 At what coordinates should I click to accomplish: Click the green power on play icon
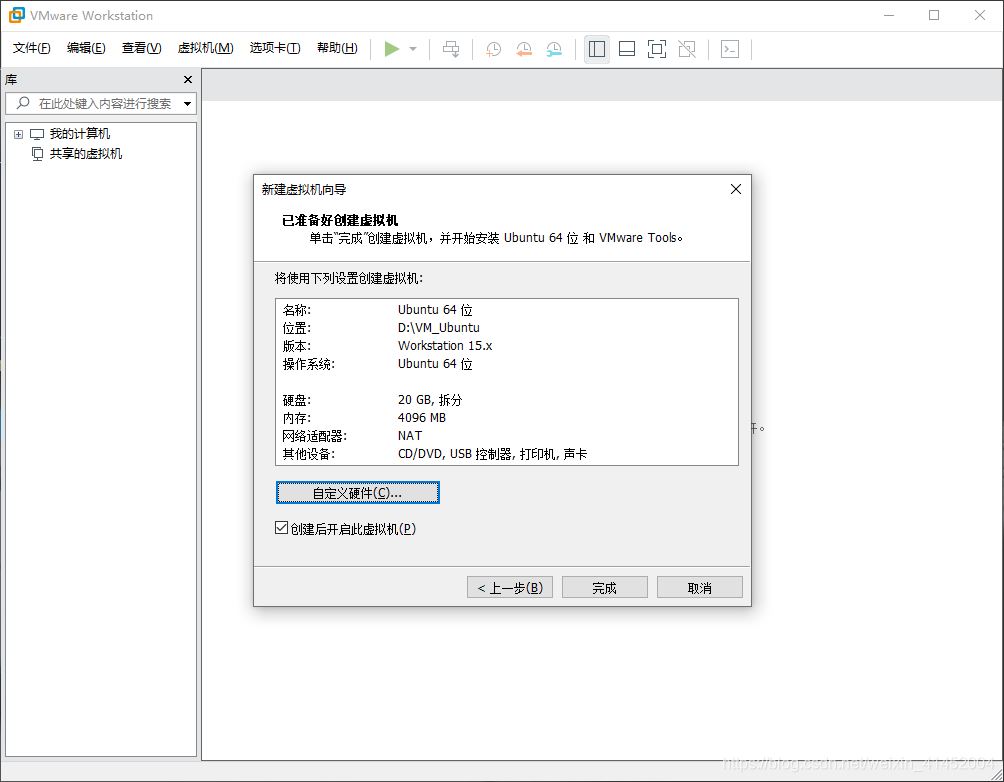pyautogui.click(x=392, y=49)
